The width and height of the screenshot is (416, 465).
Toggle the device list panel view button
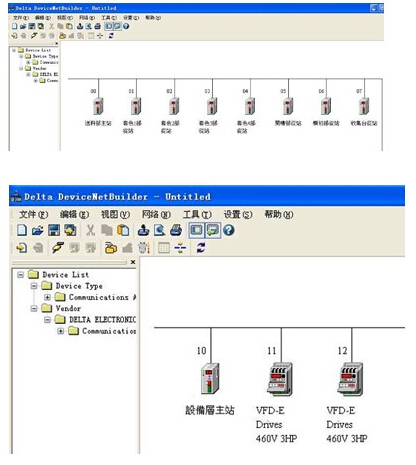(x=196, y=230)
